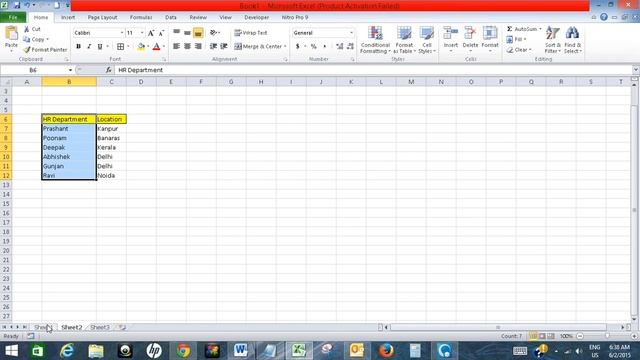Open the File tab

(13, 18)
